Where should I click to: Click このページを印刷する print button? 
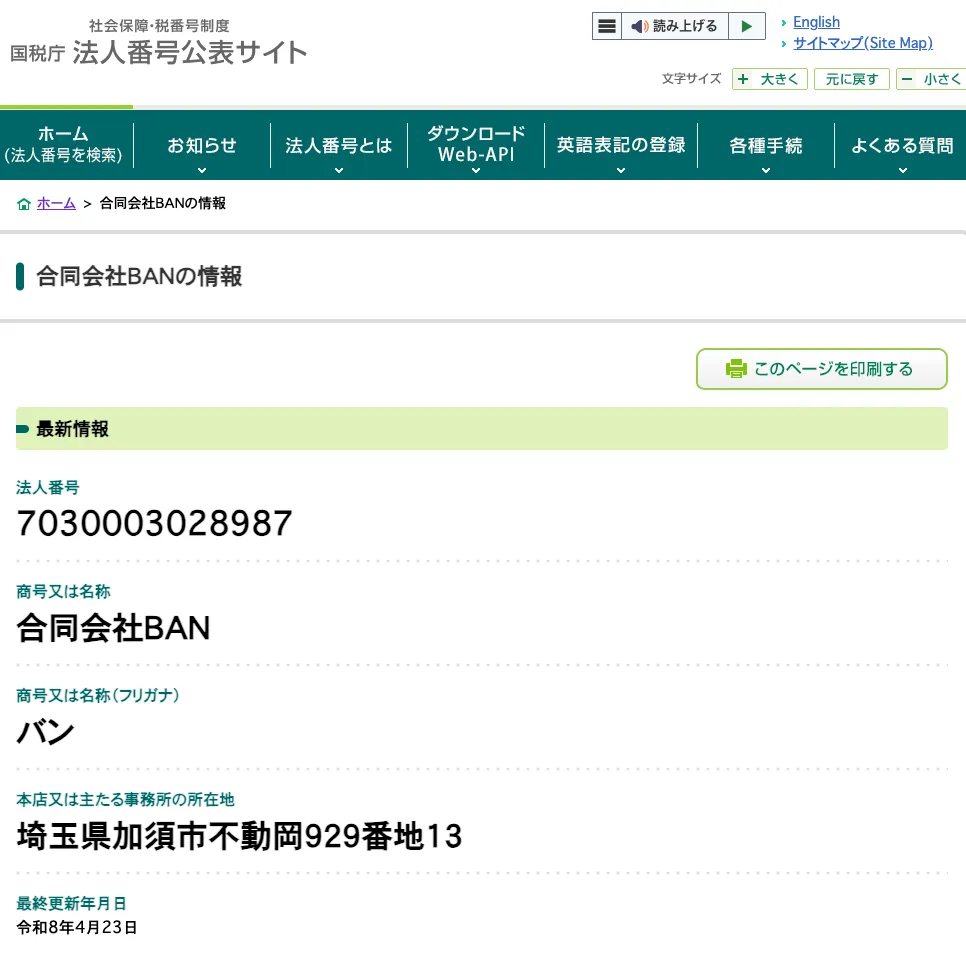[821, 369]
